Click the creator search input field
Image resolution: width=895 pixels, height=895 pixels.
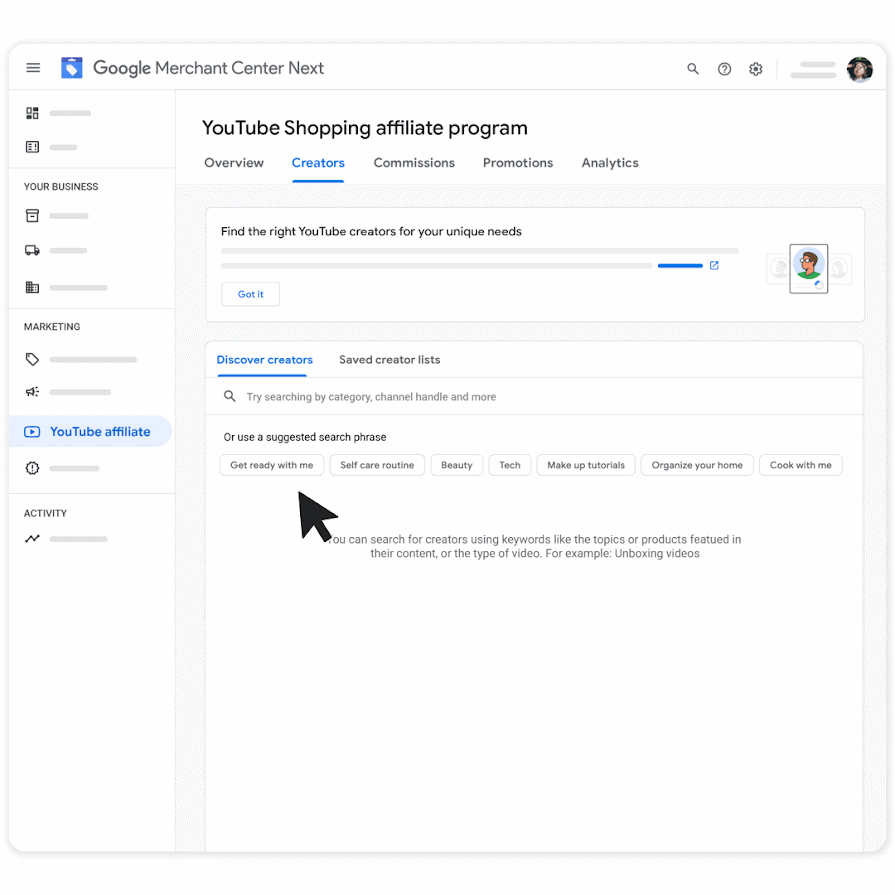pos(534,397)
